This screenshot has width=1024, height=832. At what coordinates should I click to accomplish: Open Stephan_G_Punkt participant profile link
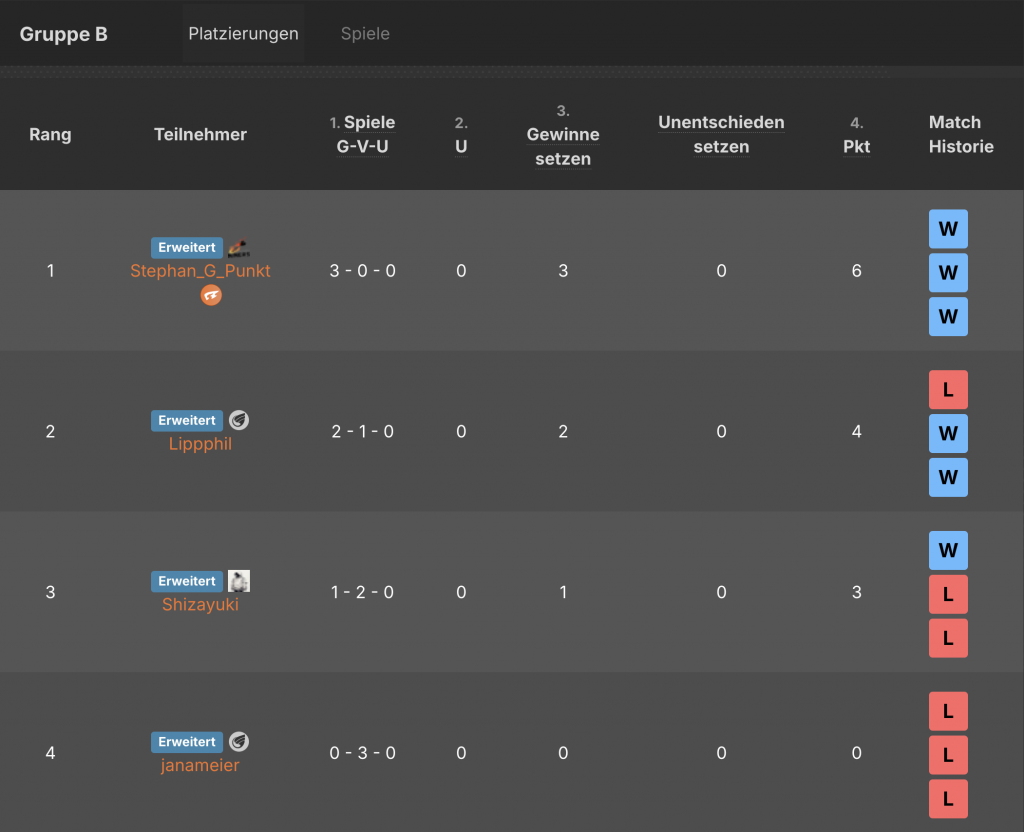point(200,271)
